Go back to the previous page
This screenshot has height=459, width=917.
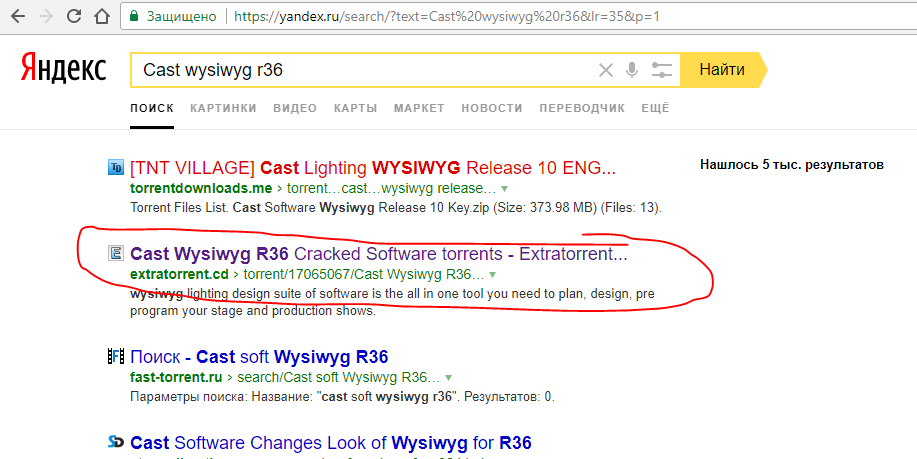pos(18,16)
